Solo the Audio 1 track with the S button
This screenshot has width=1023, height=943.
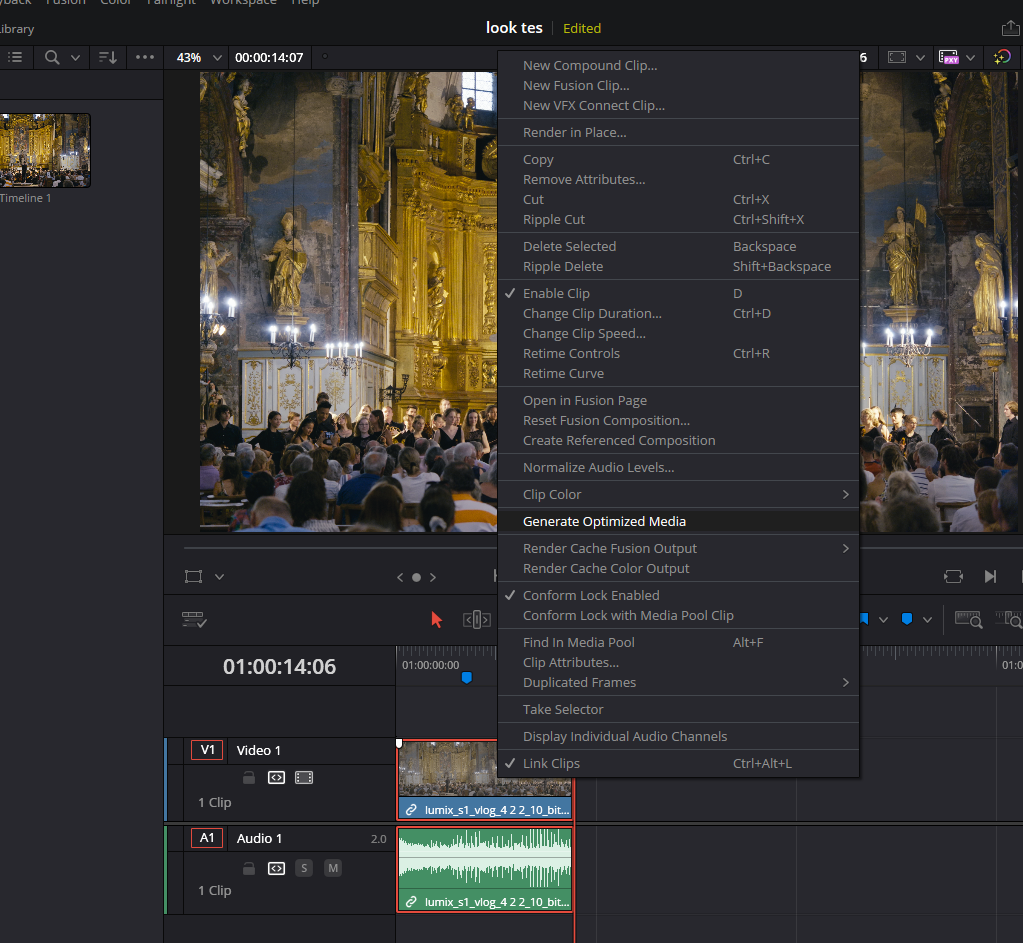pyautogui.click(x=304, y=868)
